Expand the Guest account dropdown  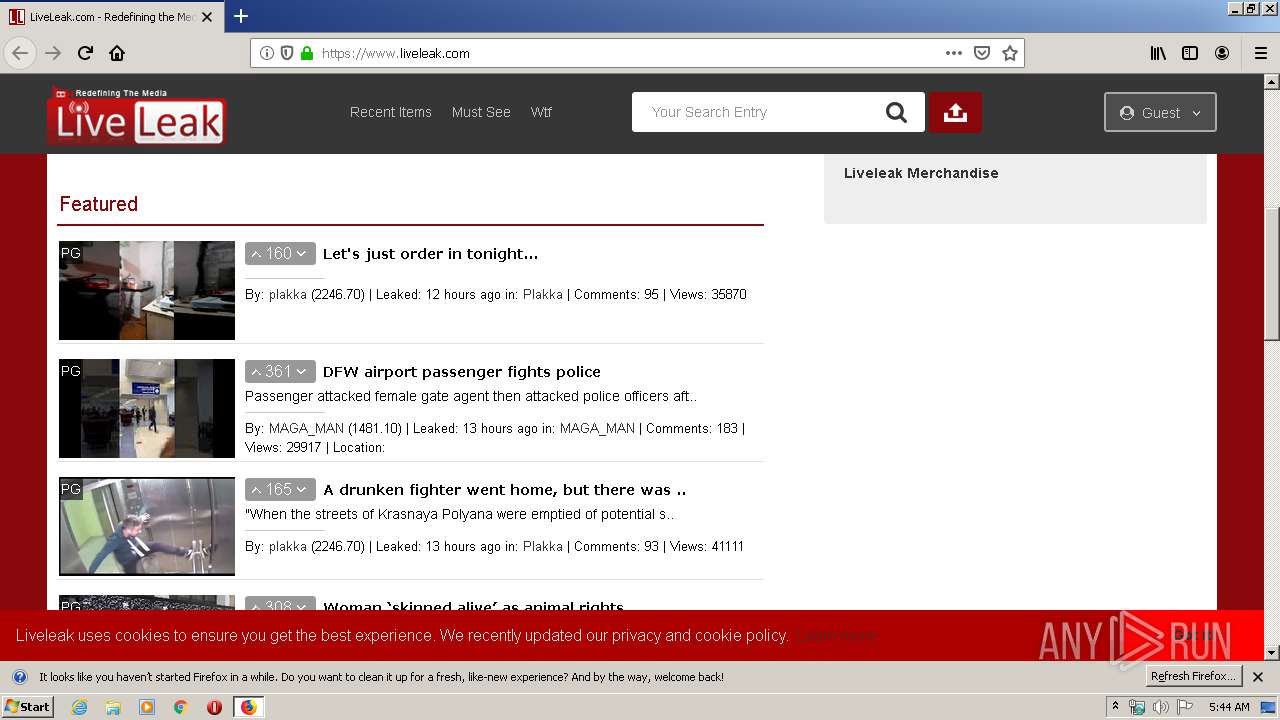pyautogui.click(x=1160, y=112)
